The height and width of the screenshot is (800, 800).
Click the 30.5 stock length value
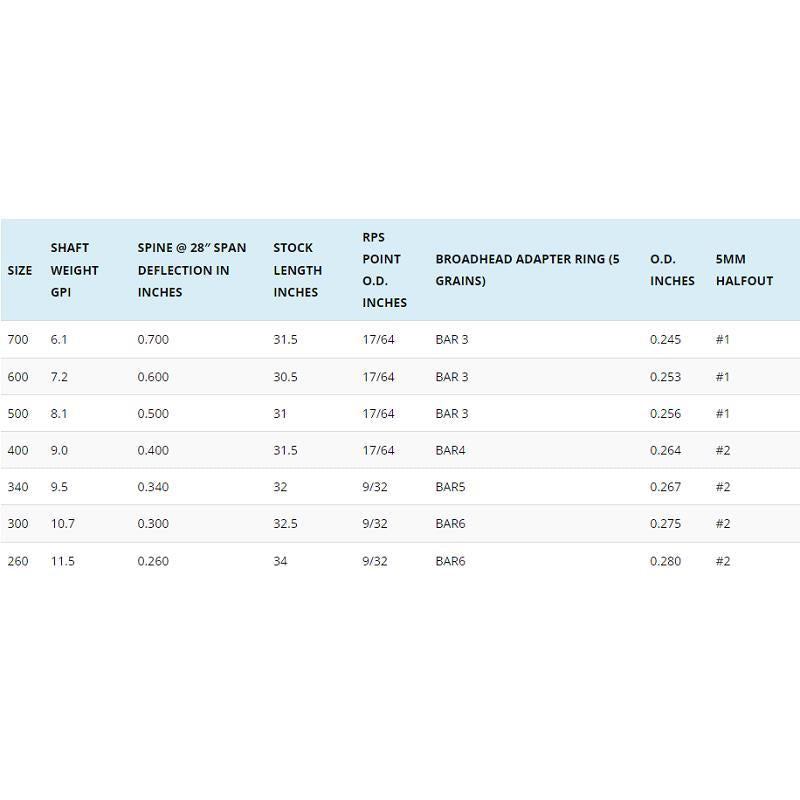[285, 377]
